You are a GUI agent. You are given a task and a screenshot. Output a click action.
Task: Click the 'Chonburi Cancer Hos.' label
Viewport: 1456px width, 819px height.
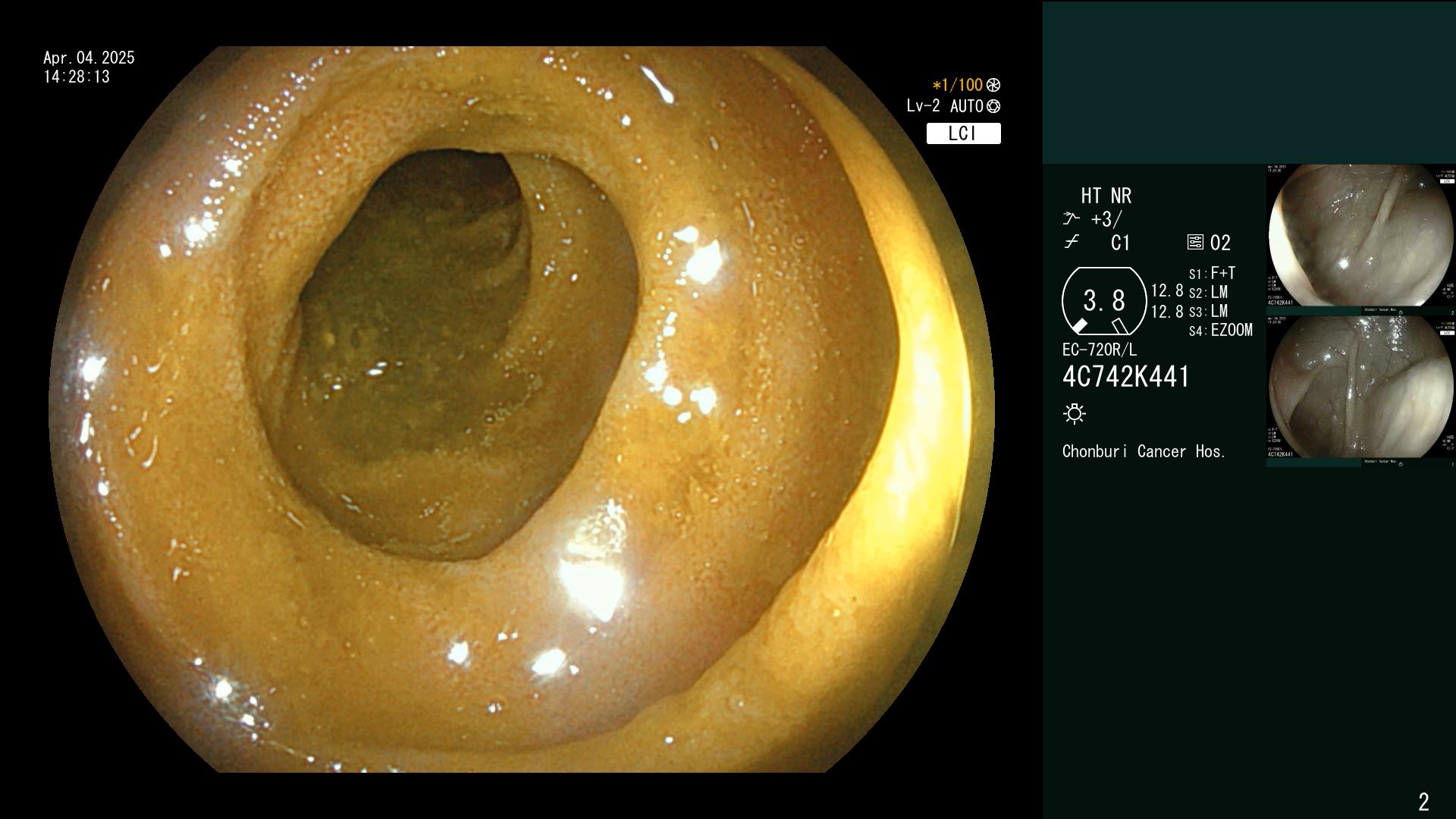[1144, 452]
